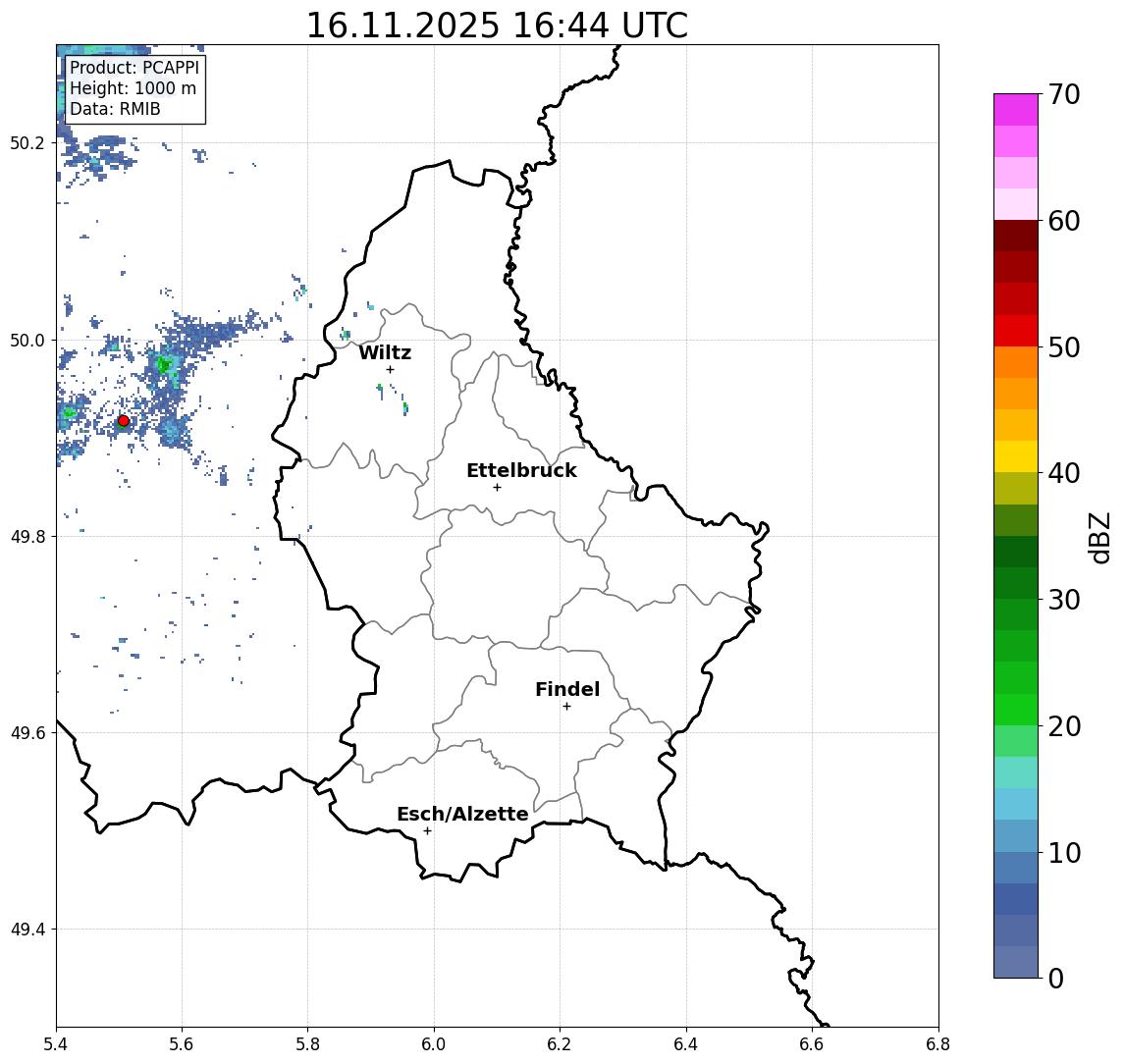
Task: Click the 'Product: PCAPPI' text in legend box
Action: coord(134,68)
